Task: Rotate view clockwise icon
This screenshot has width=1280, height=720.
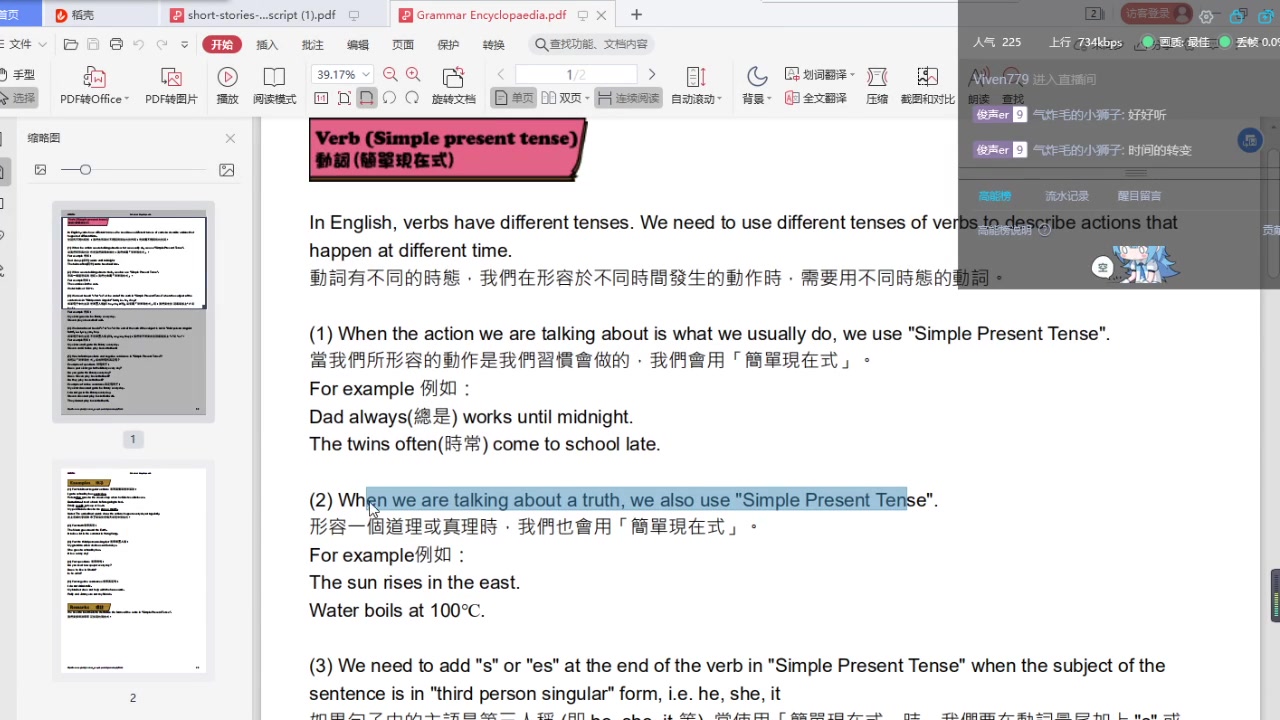Action: [x=412, y=98]
